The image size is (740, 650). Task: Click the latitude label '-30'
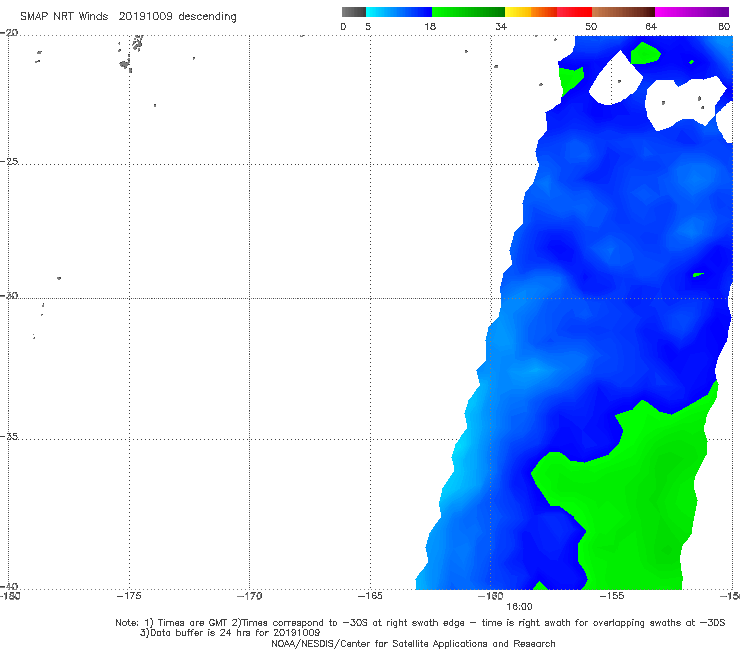[x=9, y=295]
